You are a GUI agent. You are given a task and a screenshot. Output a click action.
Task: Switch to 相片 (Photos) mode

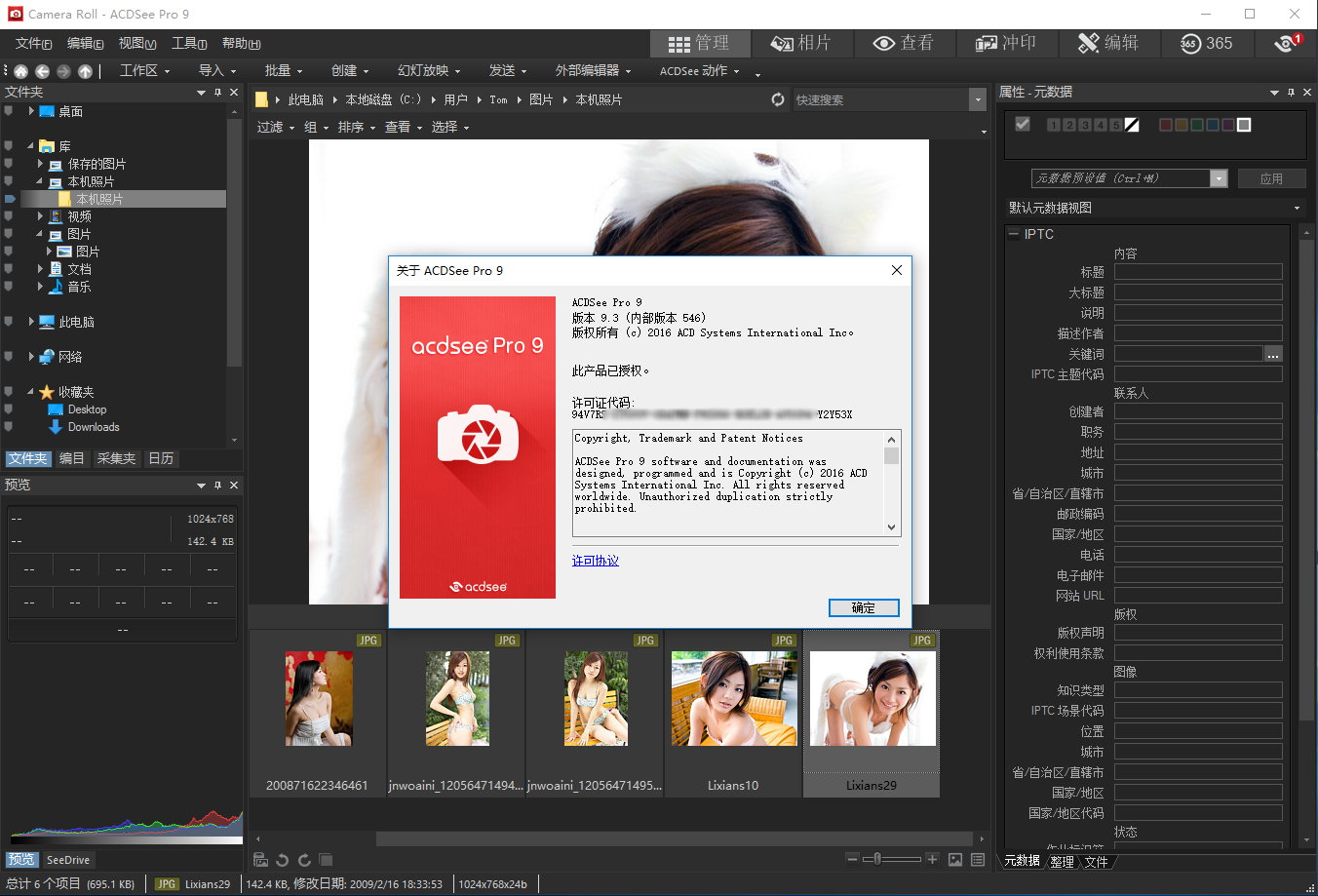[x=801, y=43]
